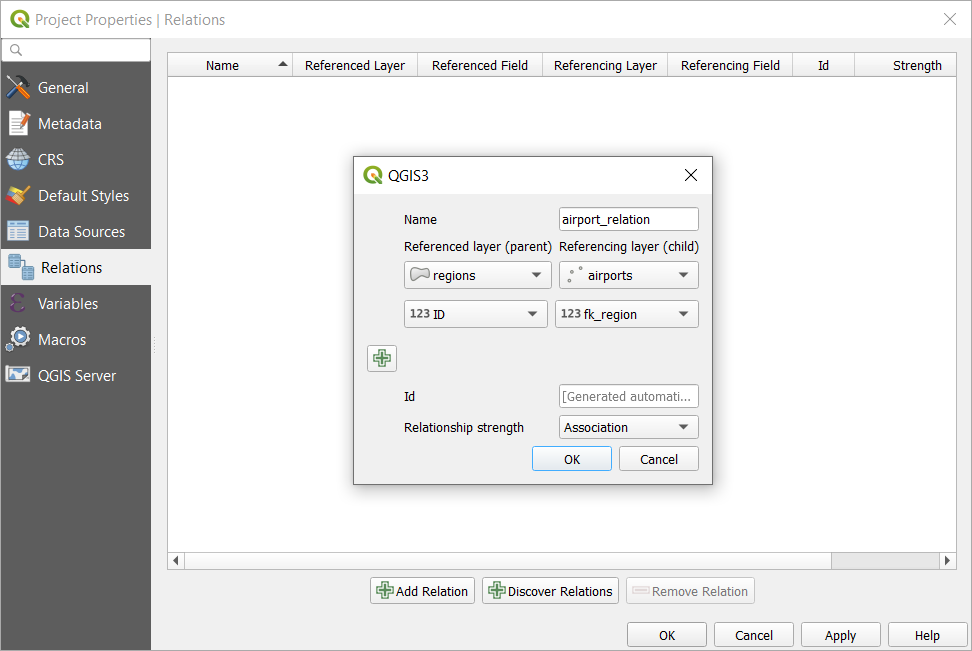
Task: Open the General settings page
Action: 63,88
